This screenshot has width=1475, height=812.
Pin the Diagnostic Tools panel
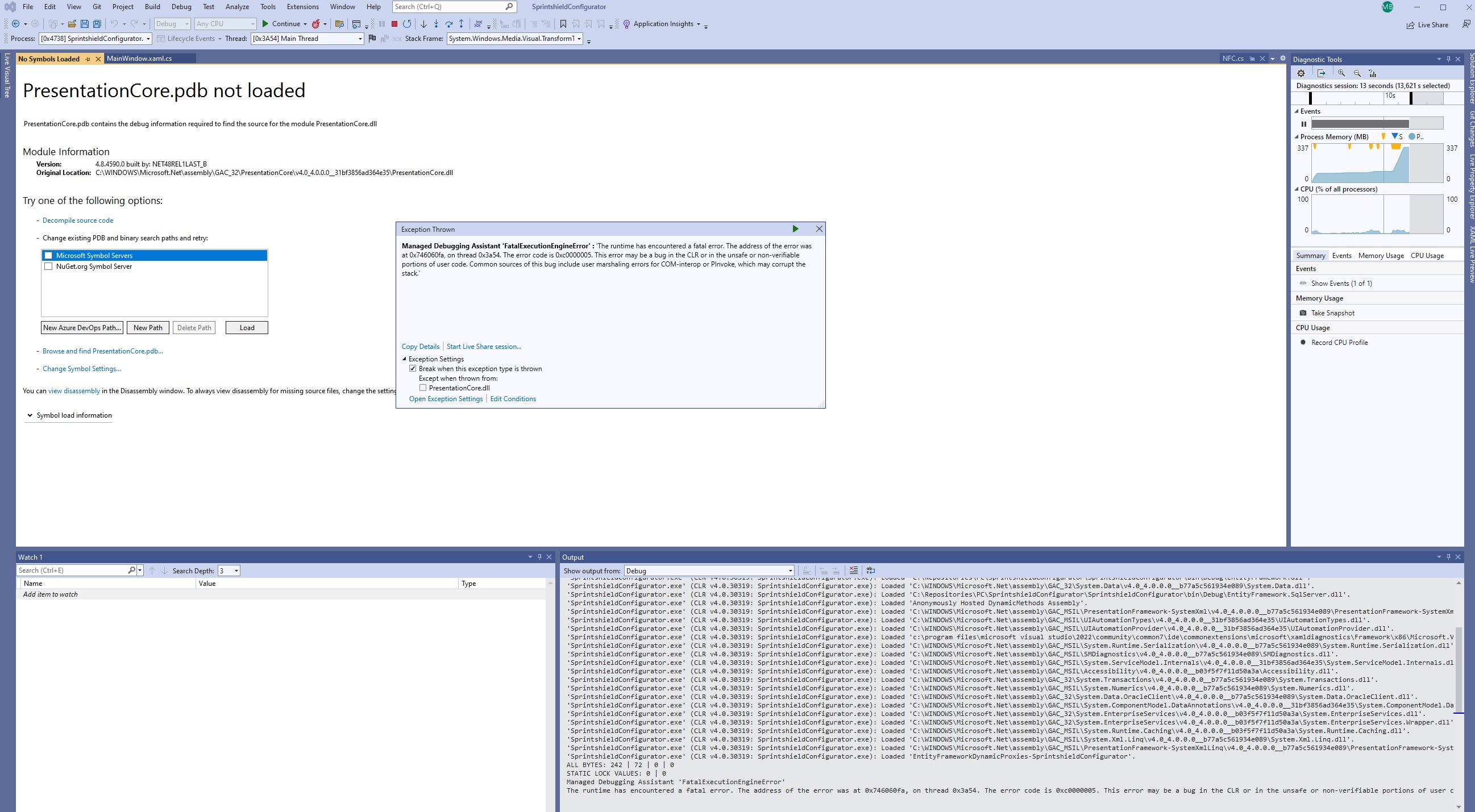1449,59
